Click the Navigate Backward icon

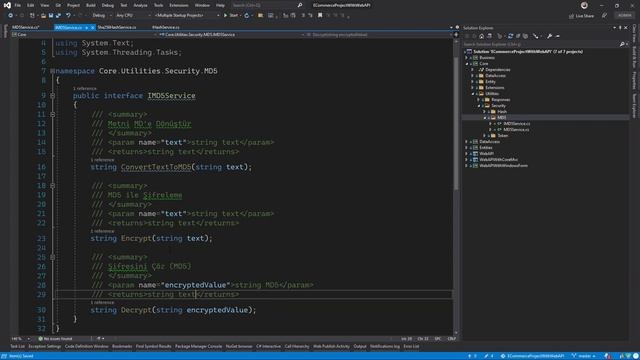click(x=10, y=16)
